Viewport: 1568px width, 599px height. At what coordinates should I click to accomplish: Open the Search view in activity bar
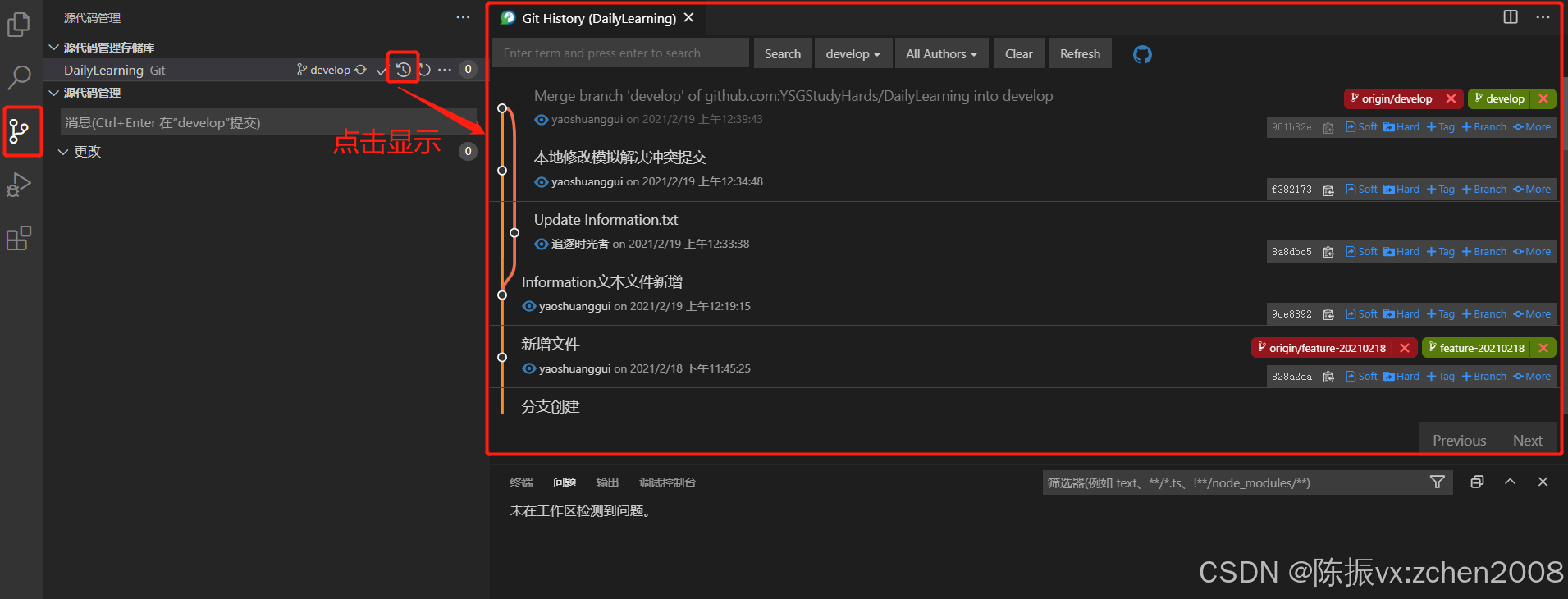click(x=19, y=77)
